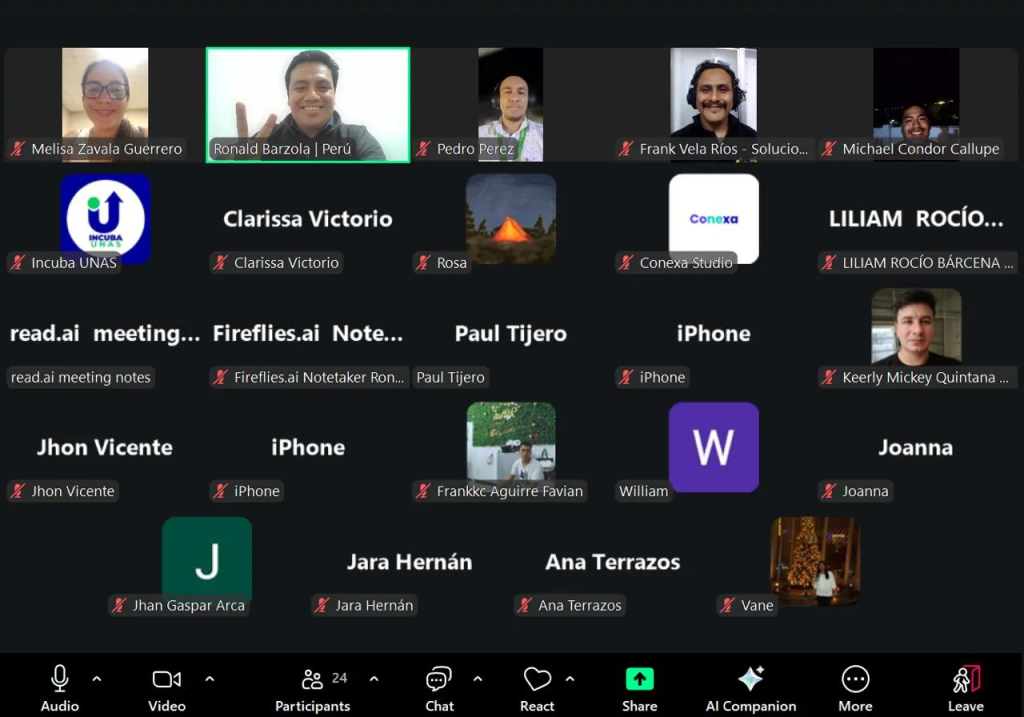Expand the React options arrow
1024x717 pixels.
coord(570,679)
